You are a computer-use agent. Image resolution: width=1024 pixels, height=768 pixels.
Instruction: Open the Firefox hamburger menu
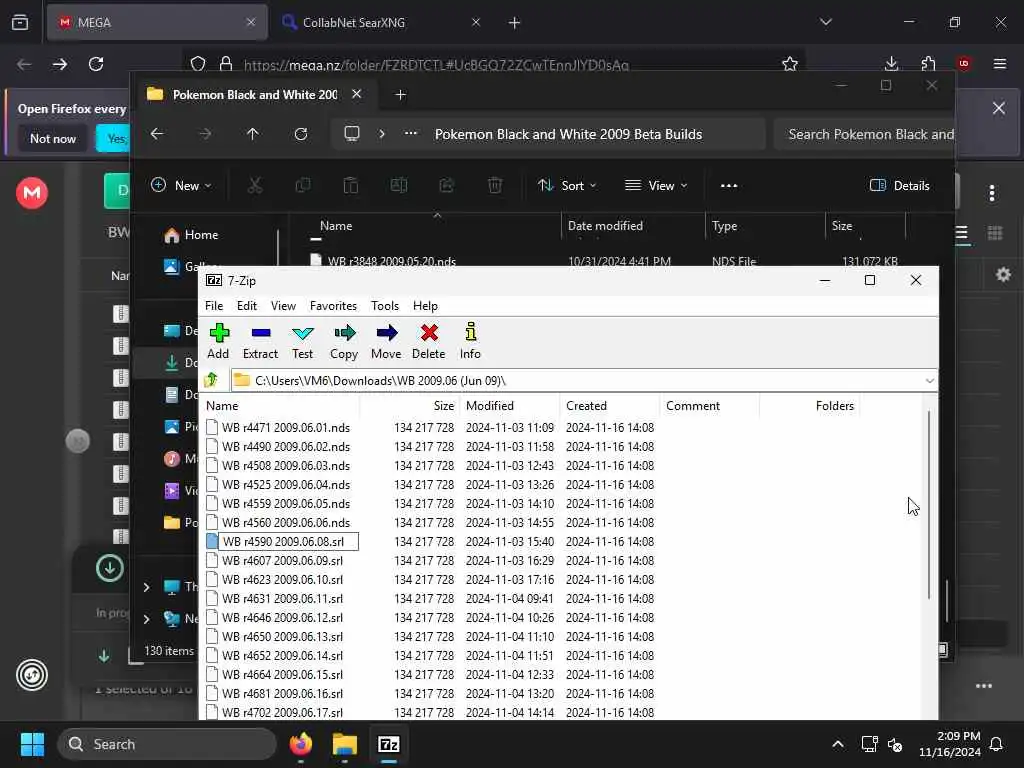tap(999, 63)
